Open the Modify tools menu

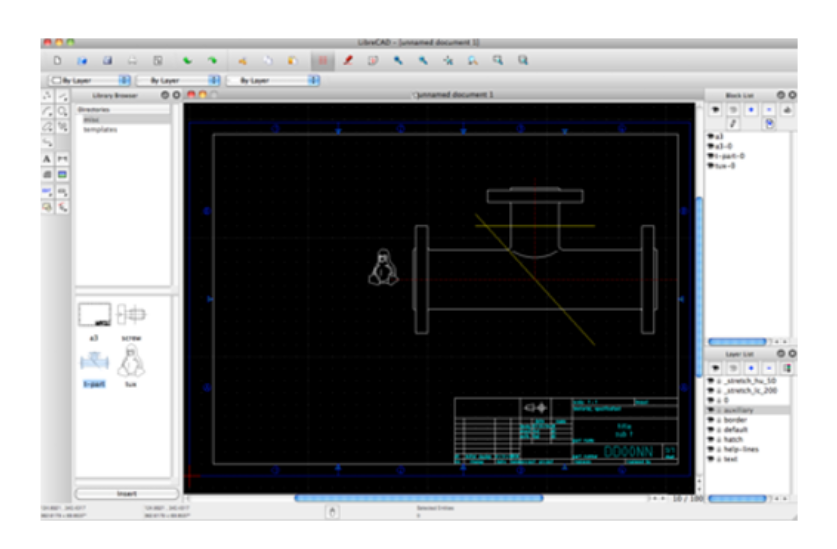tap(48, 191)
